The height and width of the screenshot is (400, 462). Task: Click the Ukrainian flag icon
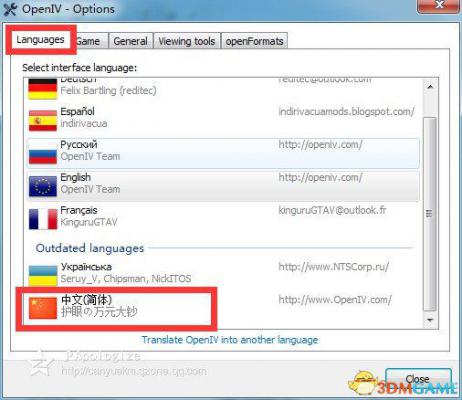point(43,275)
